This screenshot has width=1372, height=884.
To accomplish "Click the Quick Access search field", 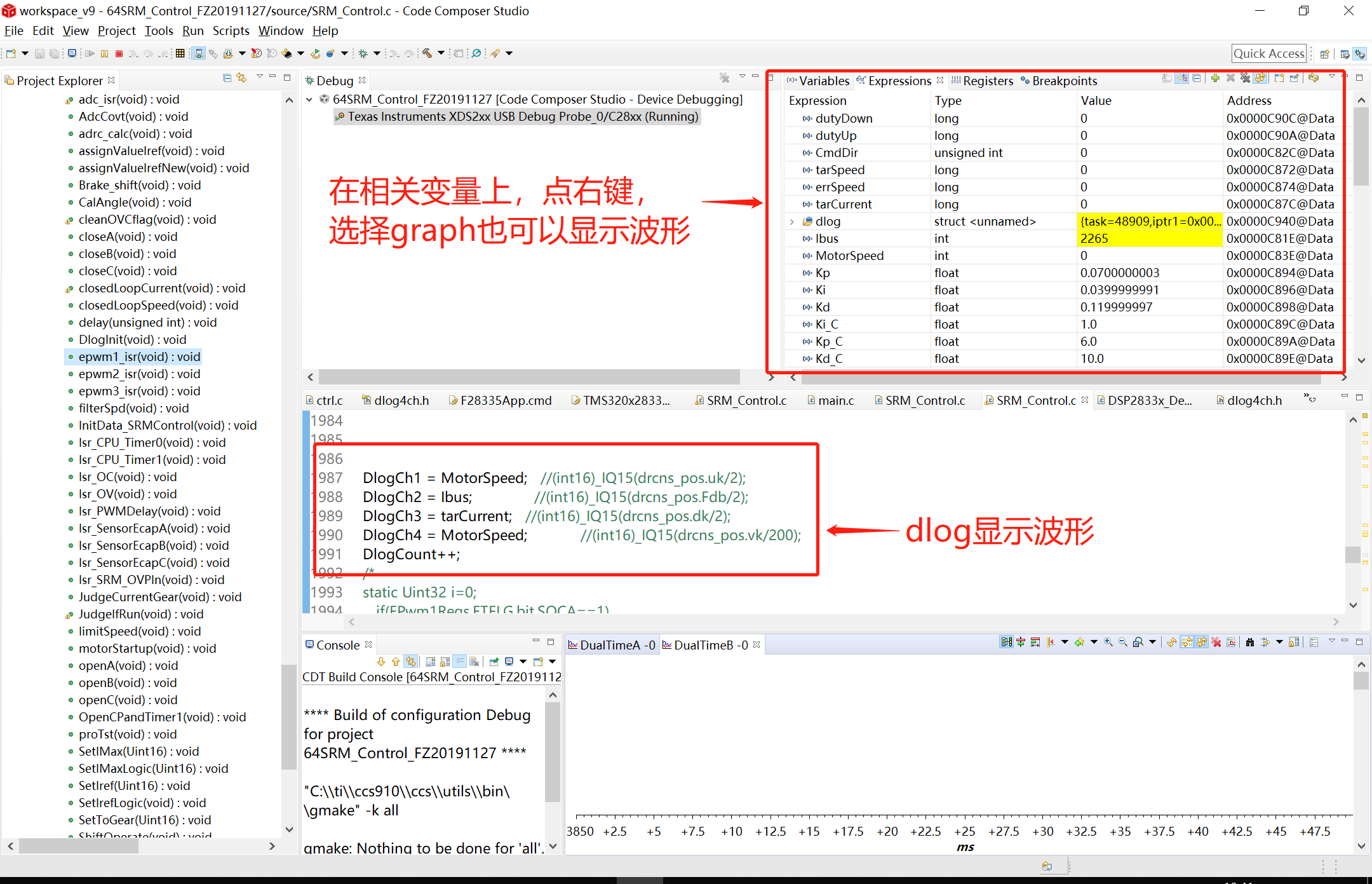I will click(1268, 54).
